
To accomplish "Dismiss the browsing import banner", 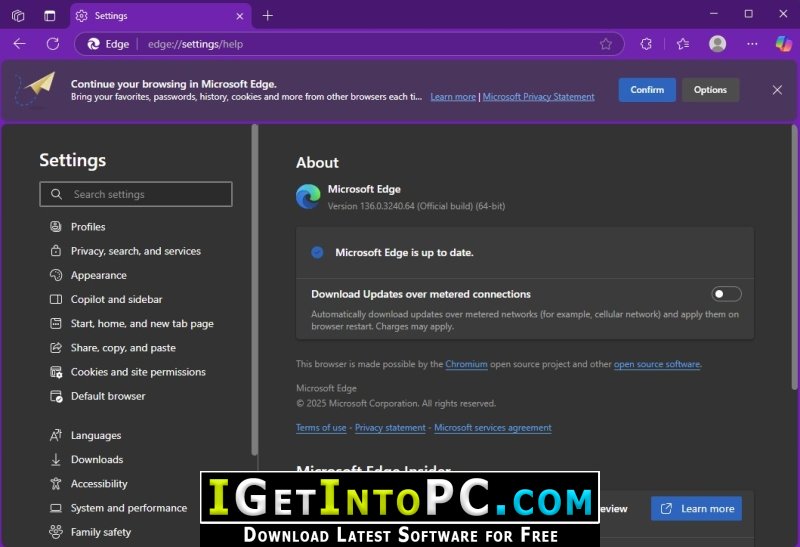I will pos(777,90).
